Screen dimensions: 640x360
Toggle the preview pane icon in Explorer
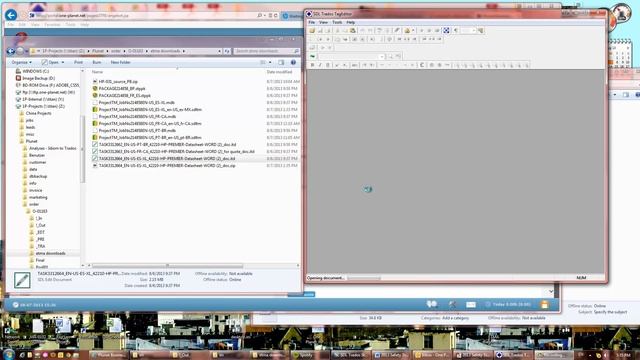pos(281,62)
